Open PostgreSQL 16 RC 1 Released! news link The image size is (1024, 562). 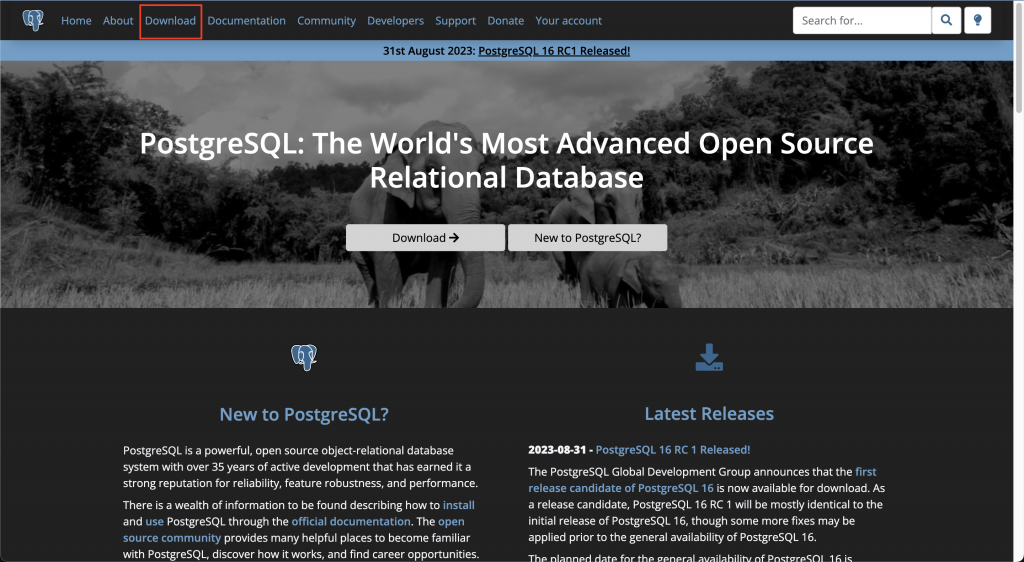coord(673,449)
